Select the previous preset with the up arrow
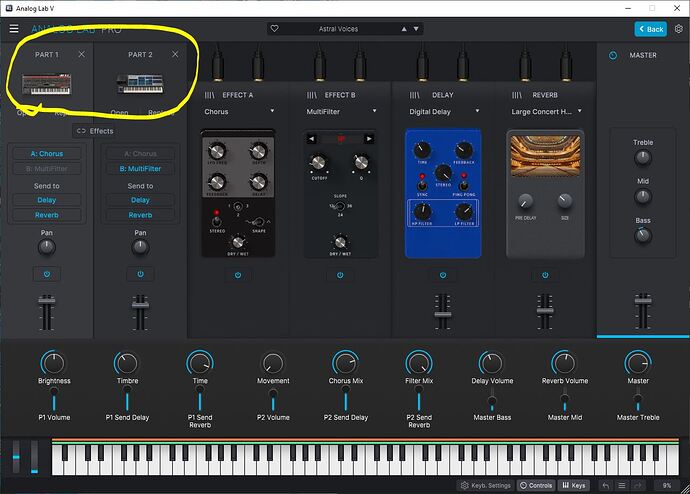 [x=404, y=29]
